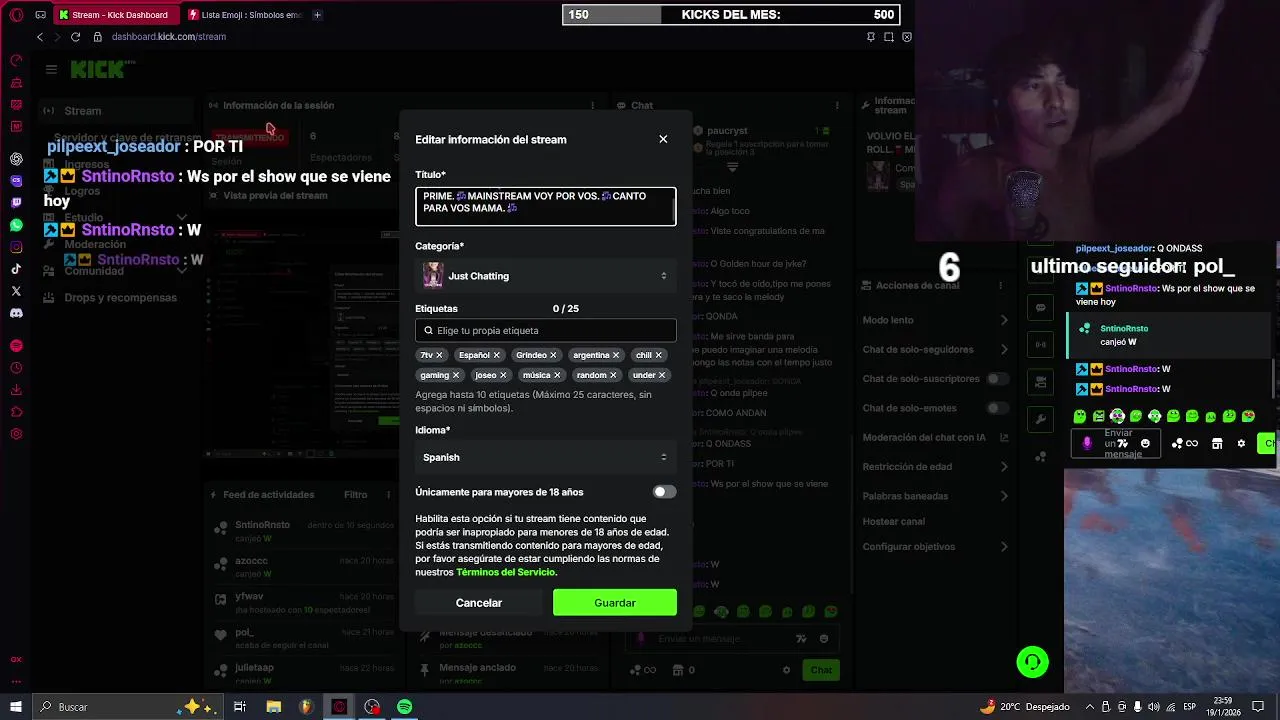Open Spotify from the taskbar

click(x=405, y=707)
